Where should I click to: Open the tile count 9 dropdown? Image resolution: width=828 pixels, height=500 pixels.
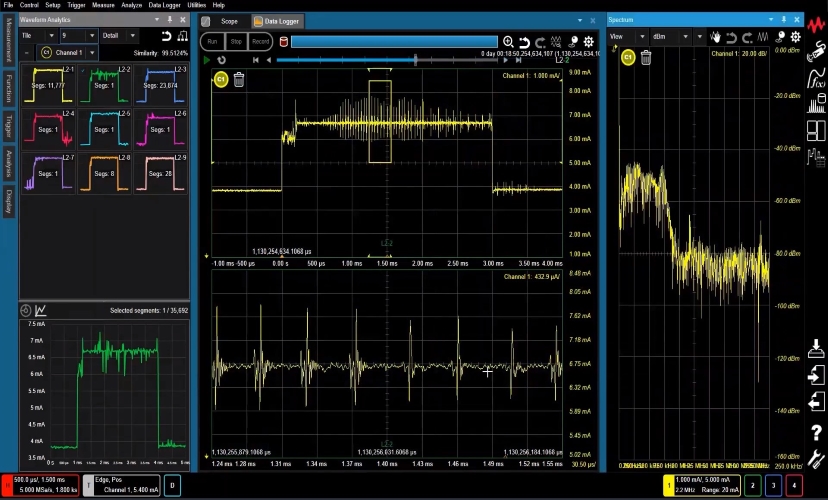click(x=78, y=36)
